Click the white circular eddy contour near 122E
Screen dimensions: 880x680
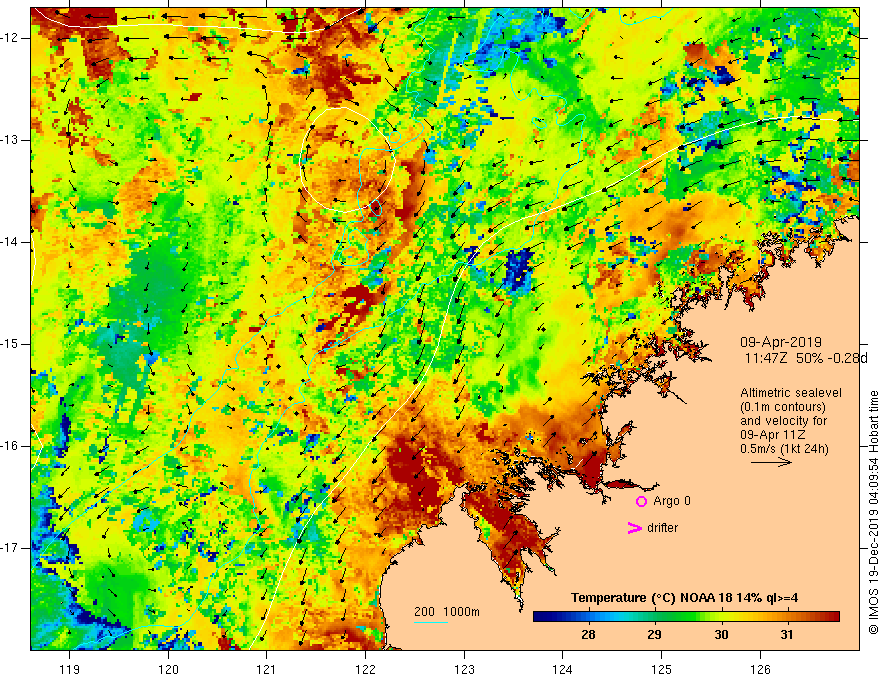click(x=348, y=159)
